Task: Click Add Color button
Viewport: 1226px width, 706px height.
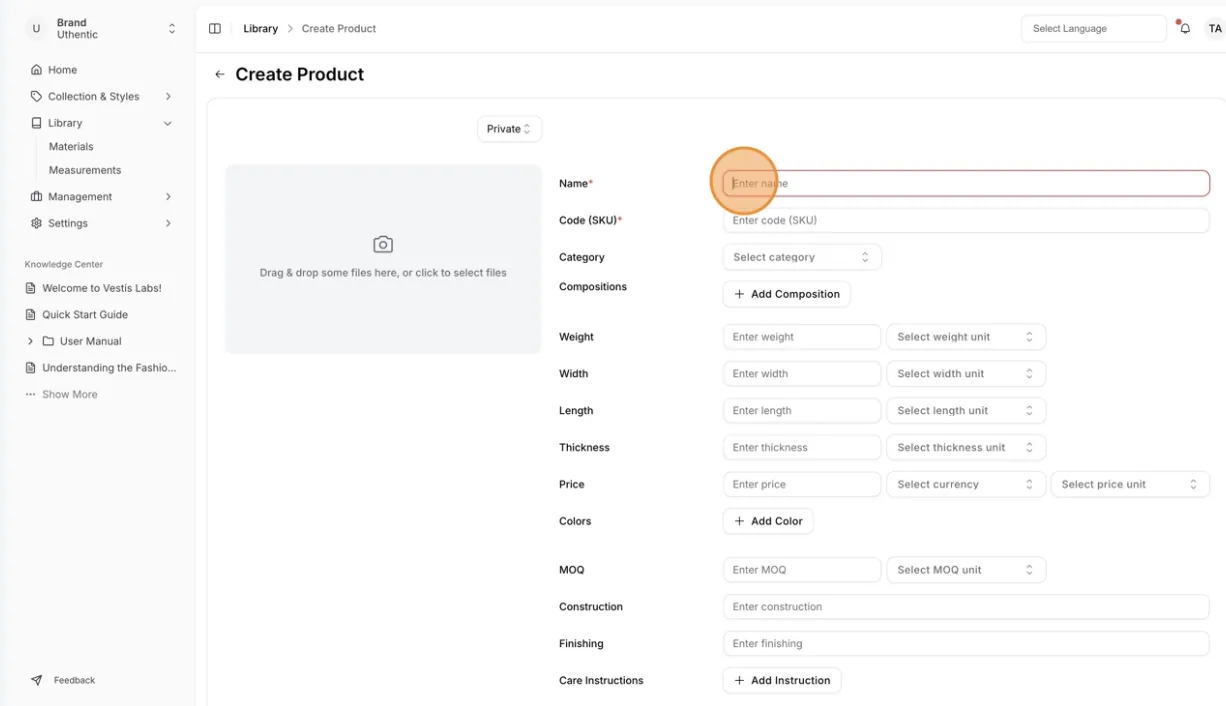Action: pyautogui.click(x=768, y=521)
